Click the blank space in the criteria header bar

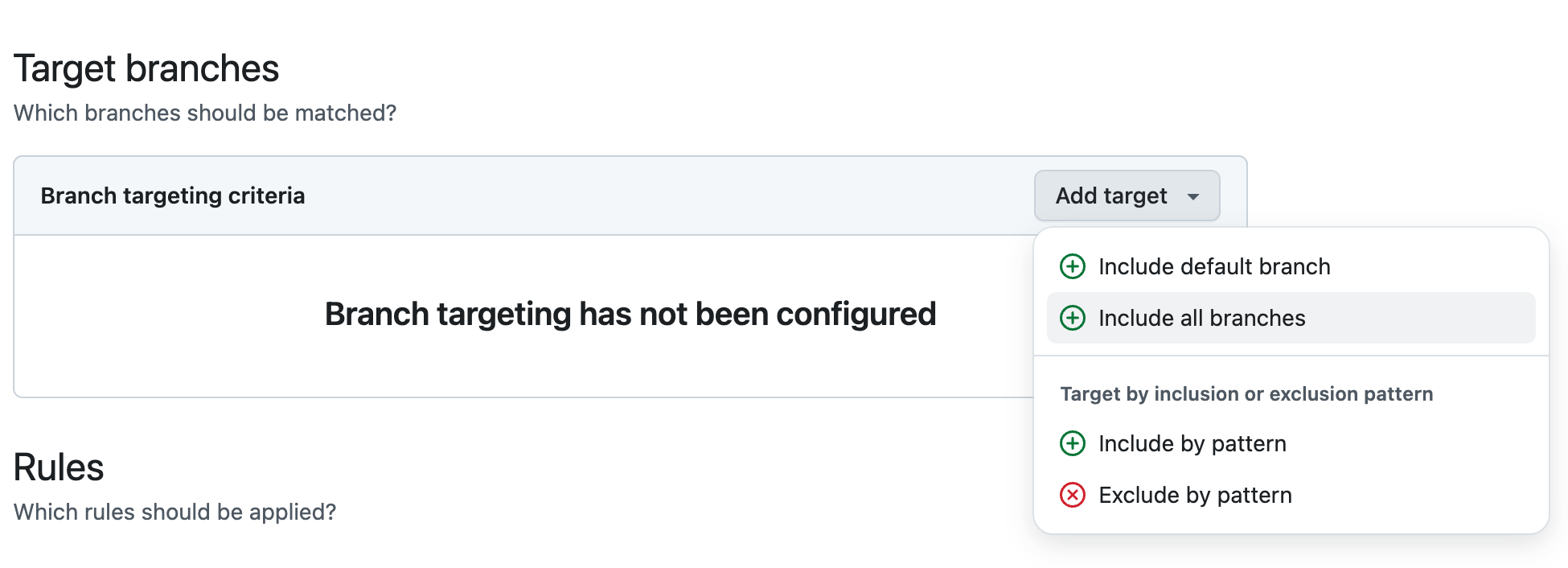(x=667, y=196)
